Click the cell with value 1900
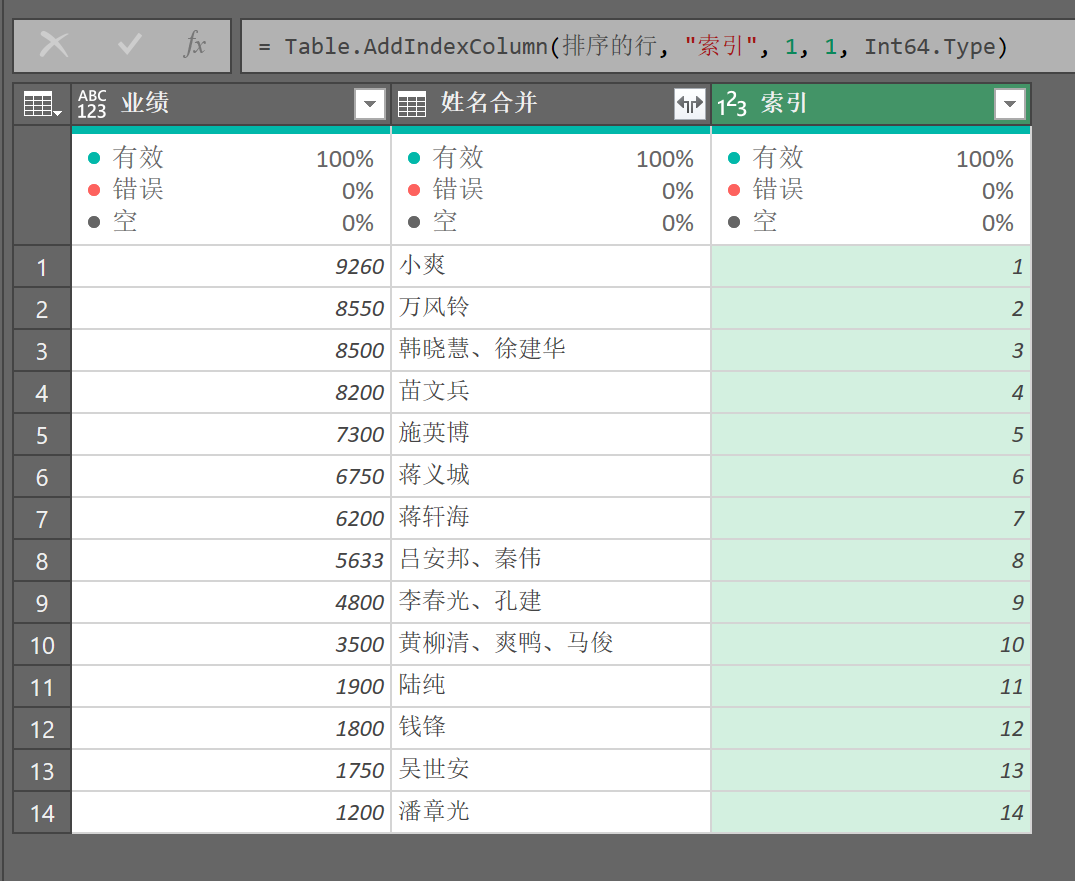Viewport: 1075px width, 881px height. point(231,687)
